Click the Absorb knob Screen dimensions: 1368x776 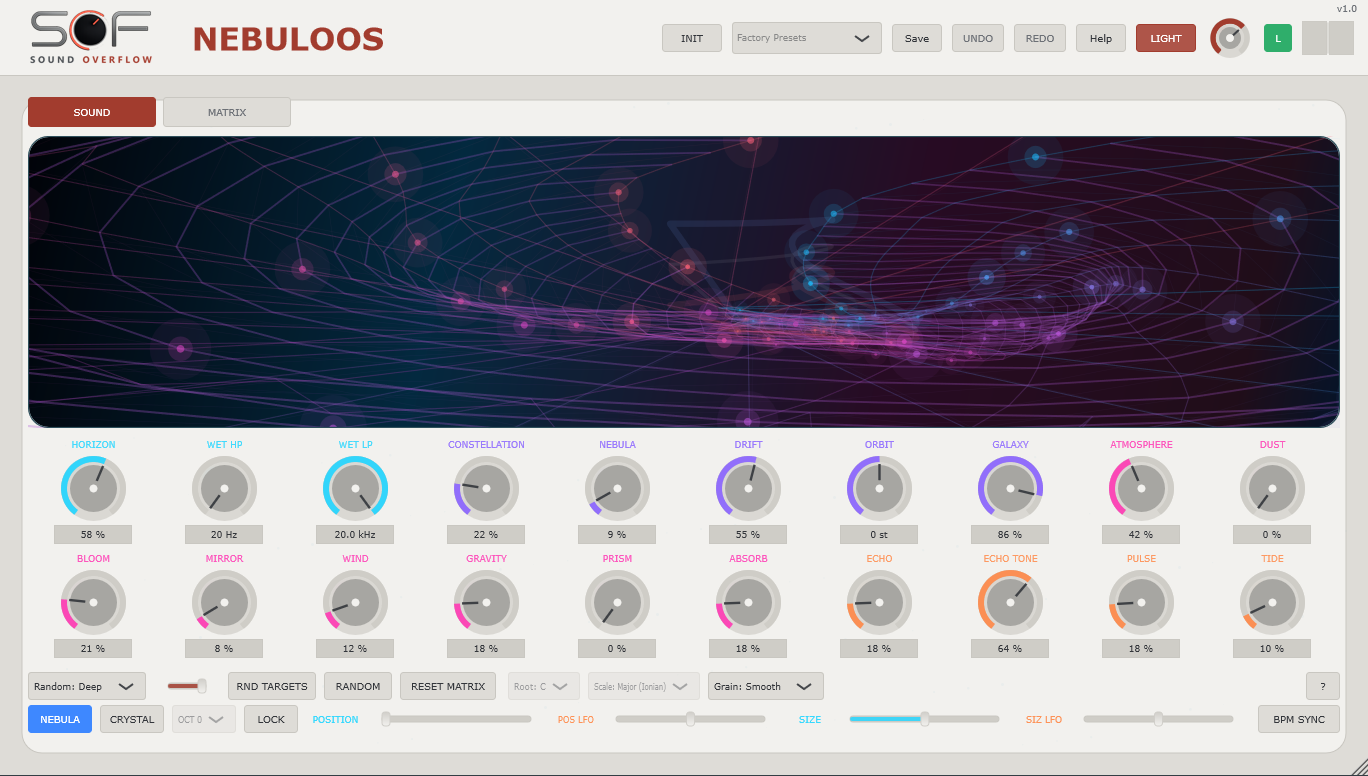coord(748,603)
